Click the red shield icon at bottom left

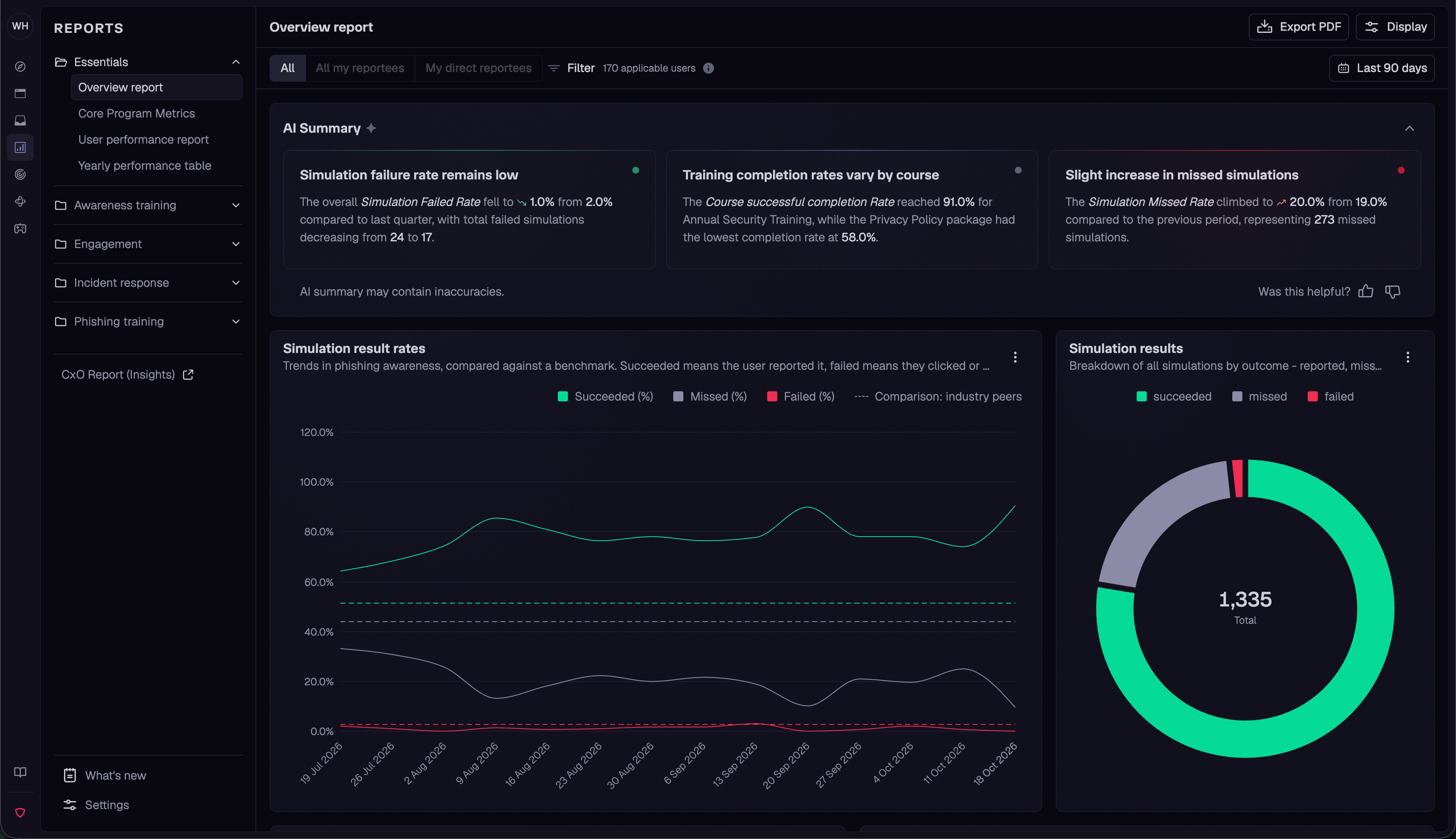click(x=20, y=812)
